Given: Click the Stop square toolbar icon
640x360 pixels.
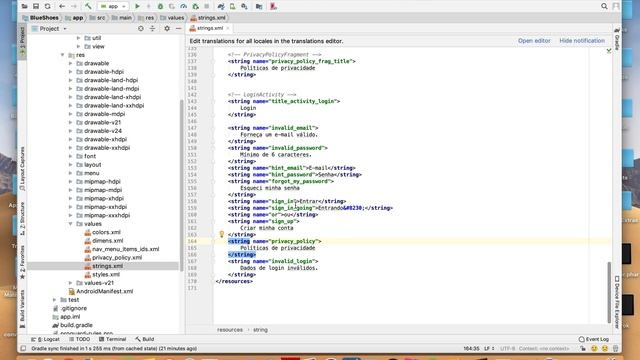Looking at the screenshot, I should (207, 6).
